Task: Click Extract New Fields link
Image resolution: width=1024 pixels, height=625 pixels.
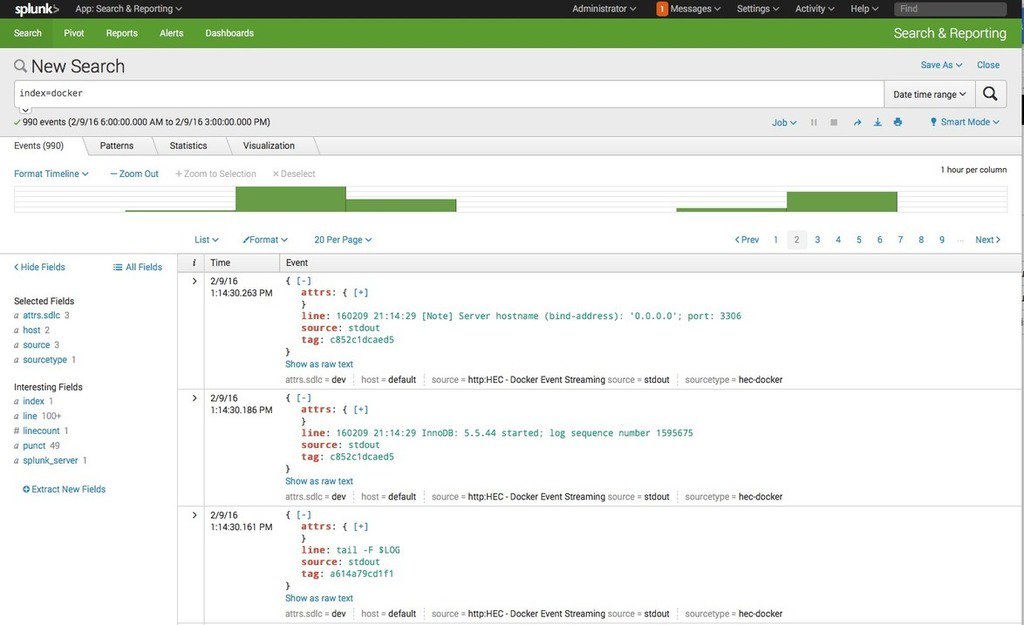Action: 64,489
